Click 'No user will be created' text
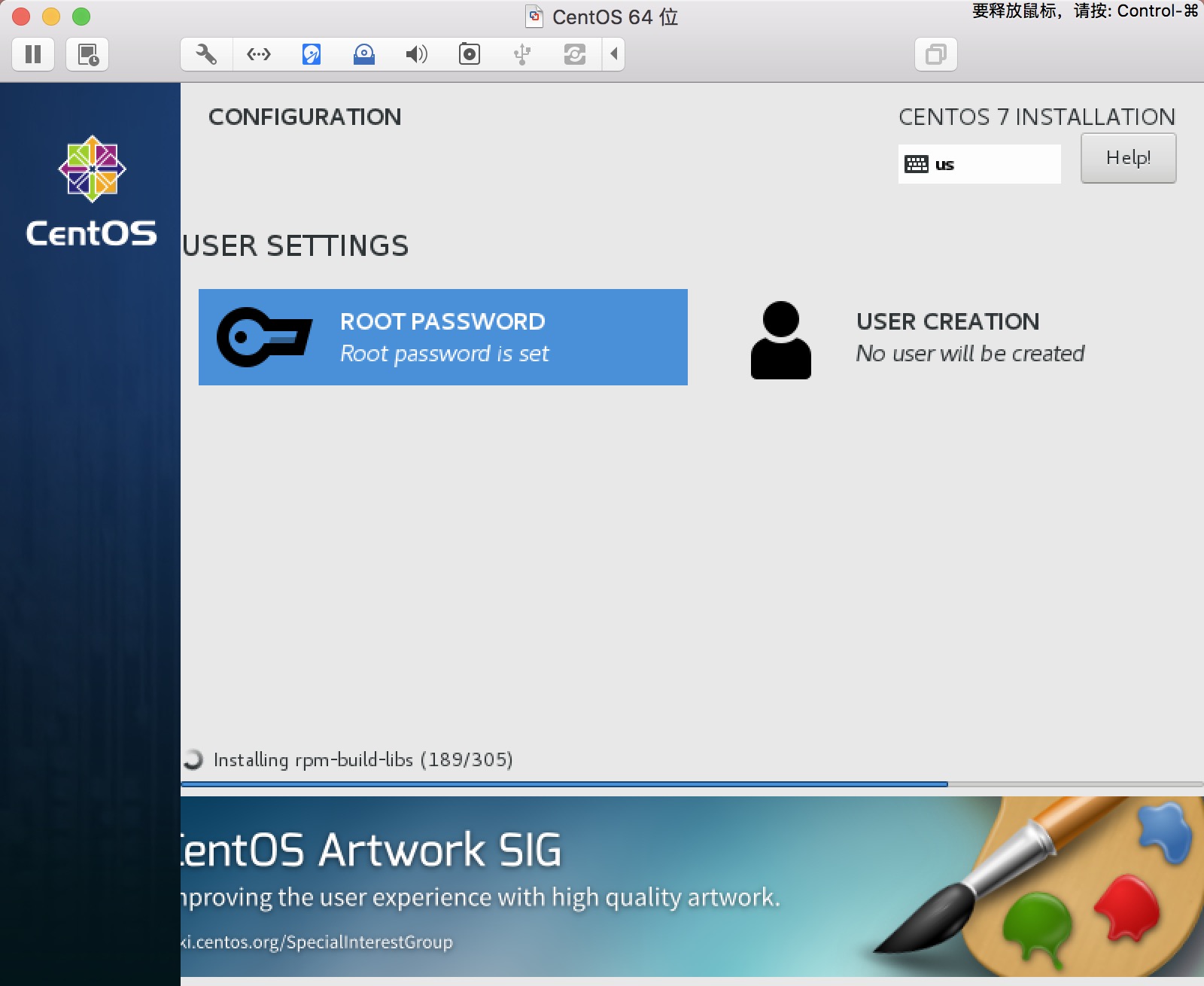Screen dimensions: 1204x986 pyautogui.click(x=970, y=354)
